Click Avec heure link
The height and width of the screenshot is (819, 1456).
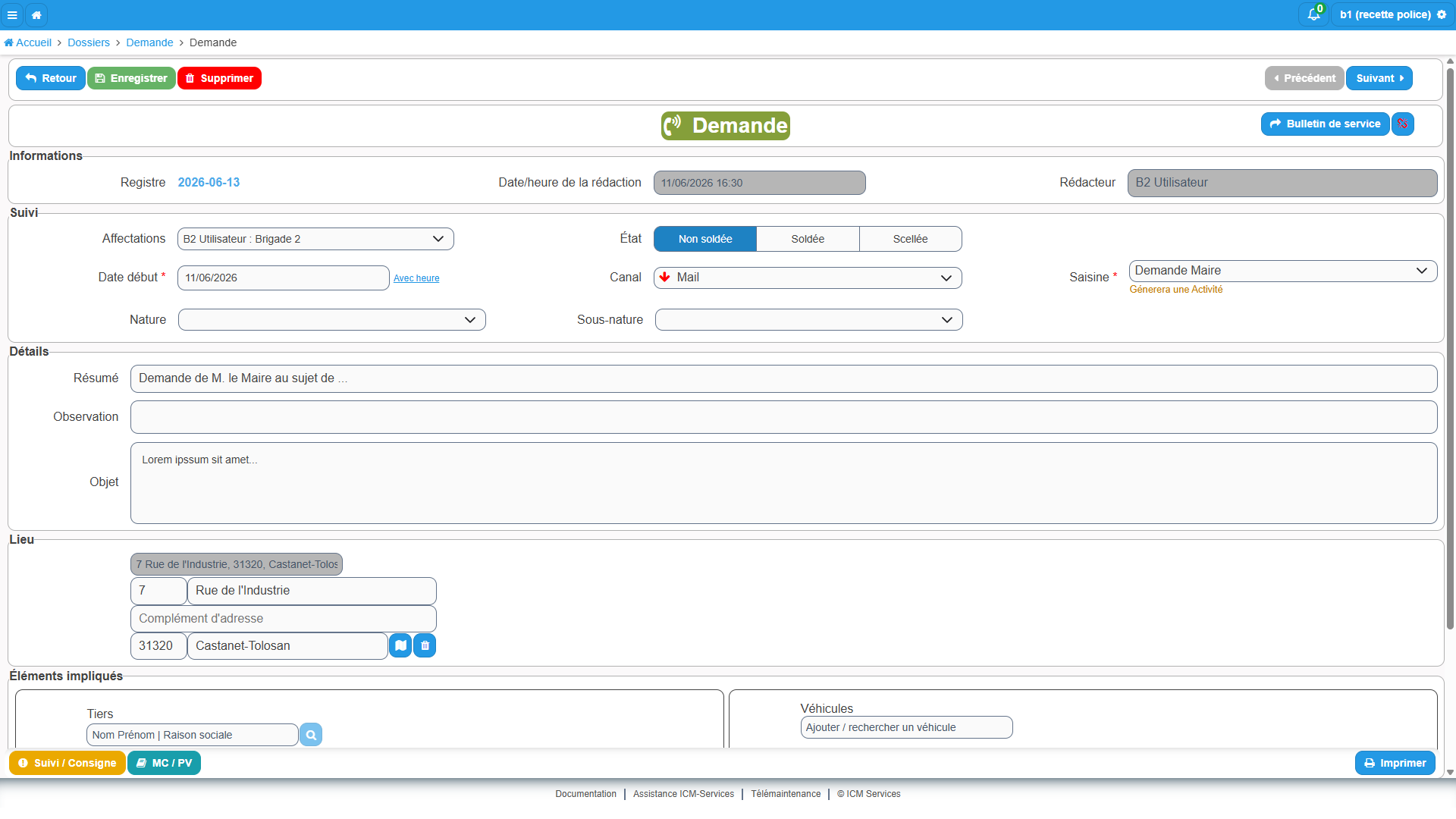pyautogui.click(x=416, y=278)
